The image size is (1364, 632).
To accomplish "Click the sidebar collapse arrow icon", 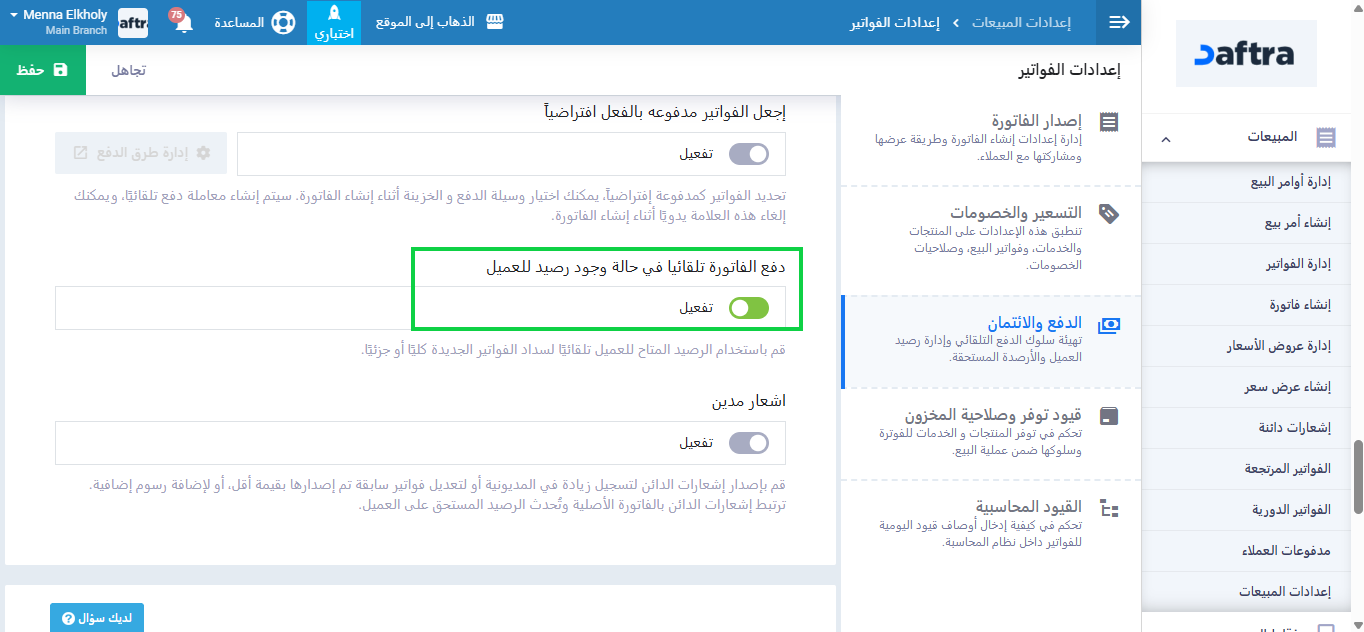I will pyautogui.click(x=1119, y=22).
